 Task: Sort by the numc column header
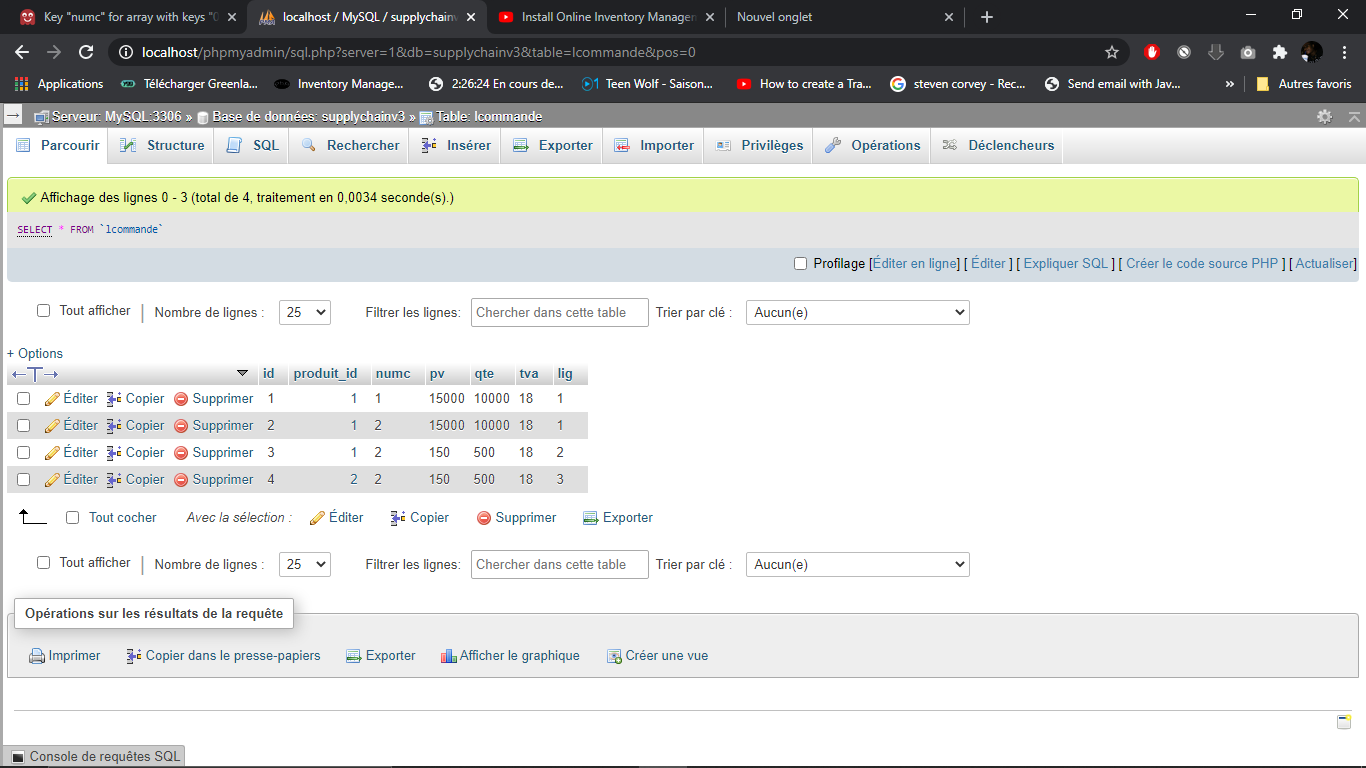coord(393,374)
